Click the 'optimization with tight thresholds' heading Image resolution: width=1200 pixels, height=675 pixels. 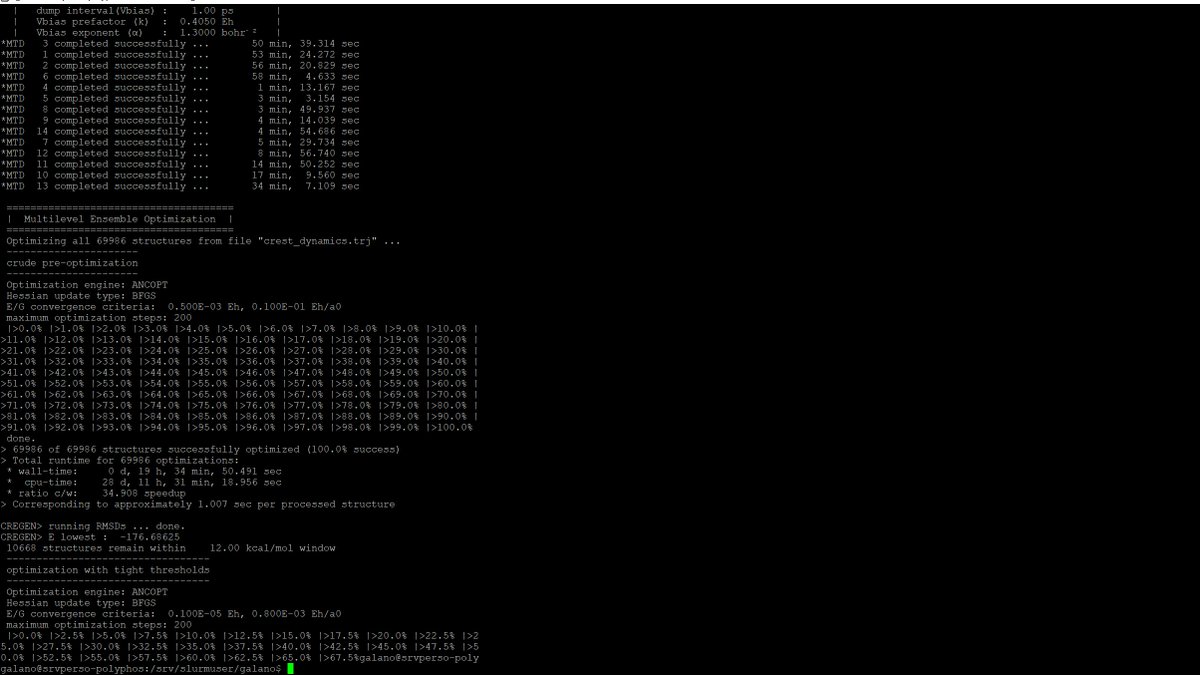pos(108,570)
